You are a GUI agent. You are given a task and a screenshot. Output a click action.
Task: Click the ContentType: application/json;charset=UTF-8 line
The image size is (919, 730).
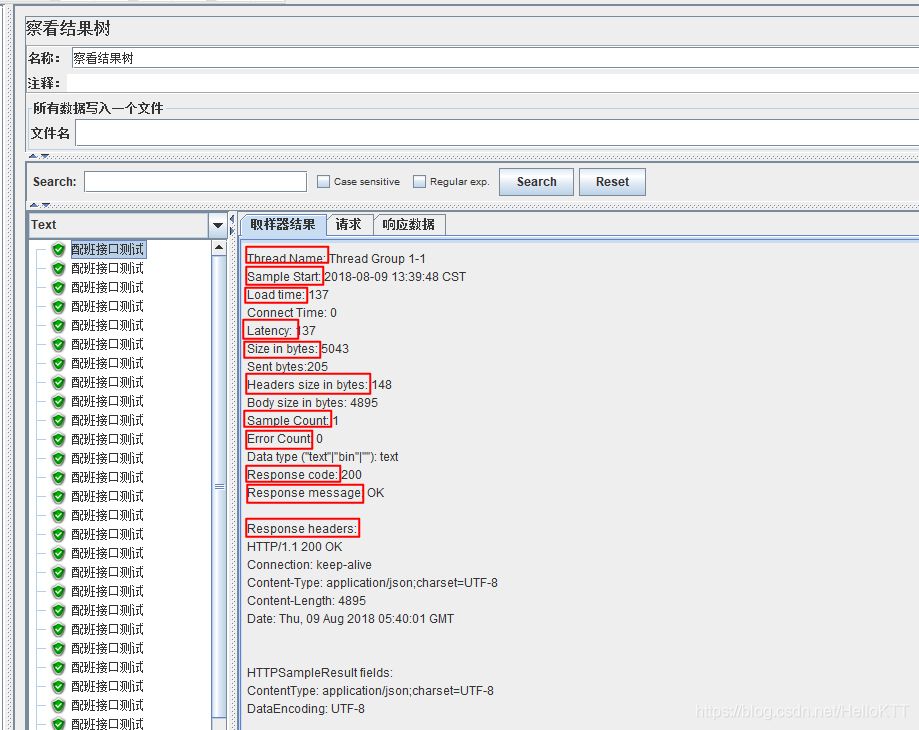(370, 691)
